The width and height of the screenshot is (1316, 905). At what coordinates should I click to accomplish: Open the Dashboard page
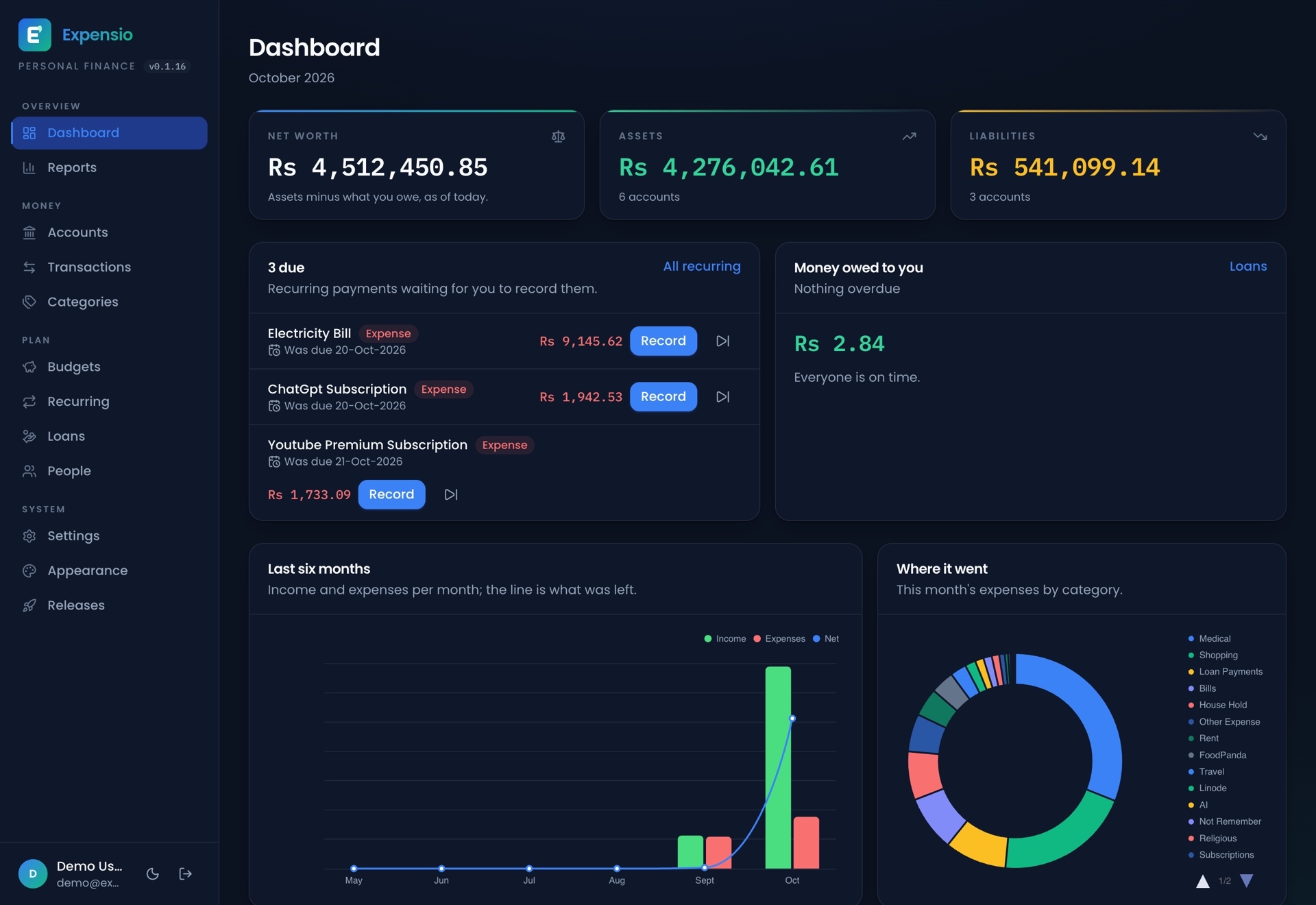click(x=110, y=132)
